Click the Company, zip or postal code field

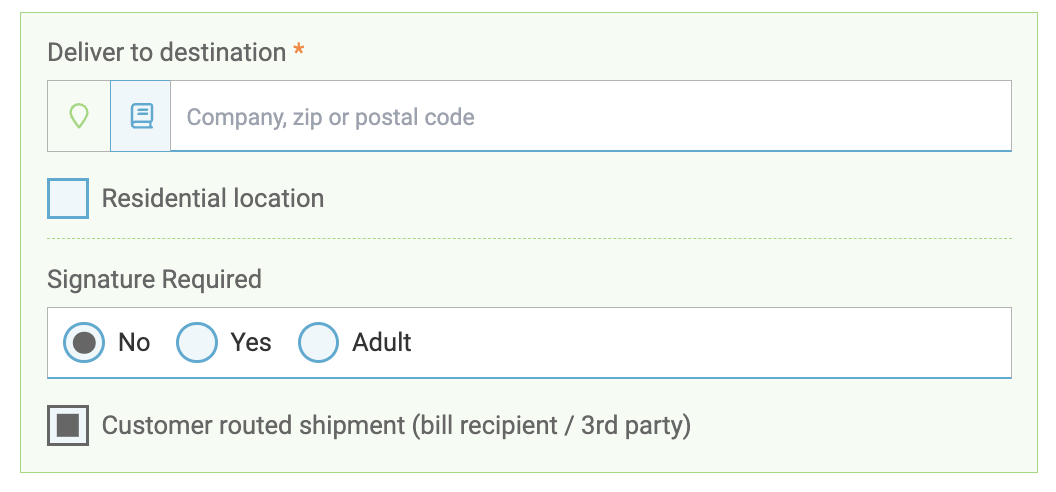tap(590, 116)
